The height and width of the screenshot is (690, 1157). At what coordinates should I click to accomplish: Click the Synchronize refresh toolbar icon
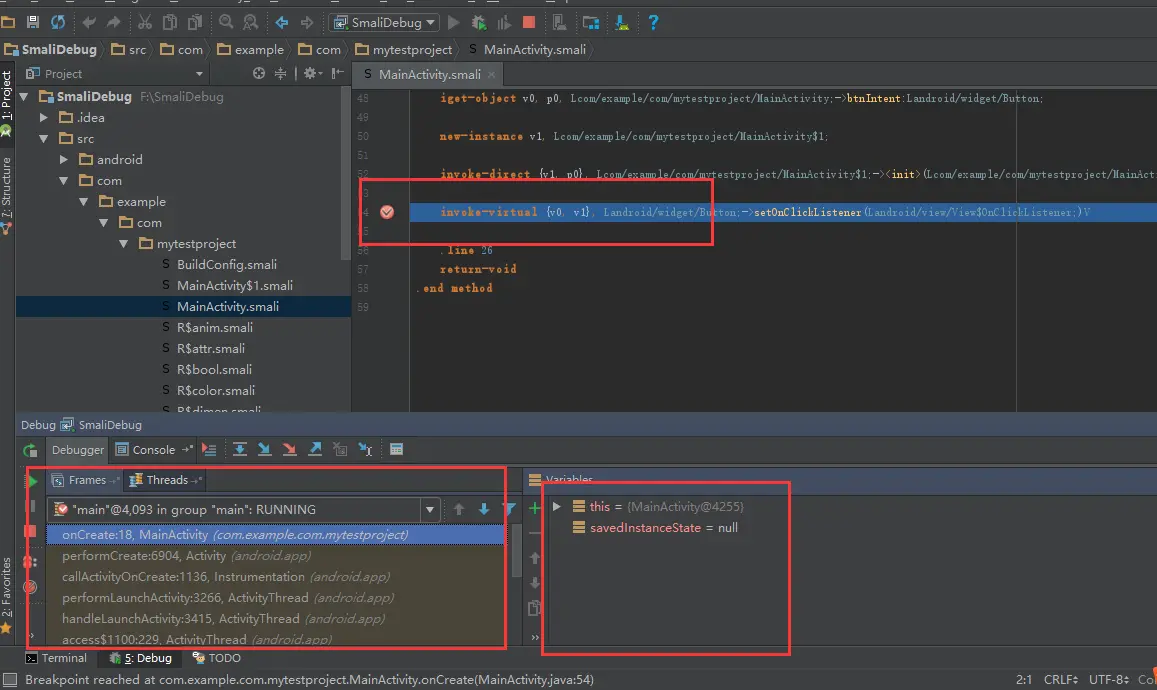[58, 22]
